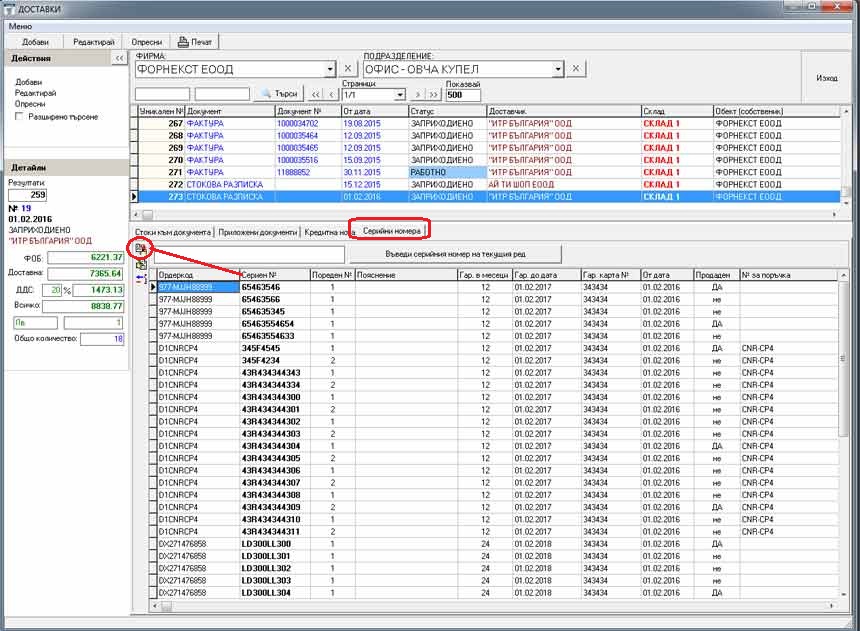The image size is (860, 631).
Task: Click the Статус column header
Action: (x=448, y=111)
